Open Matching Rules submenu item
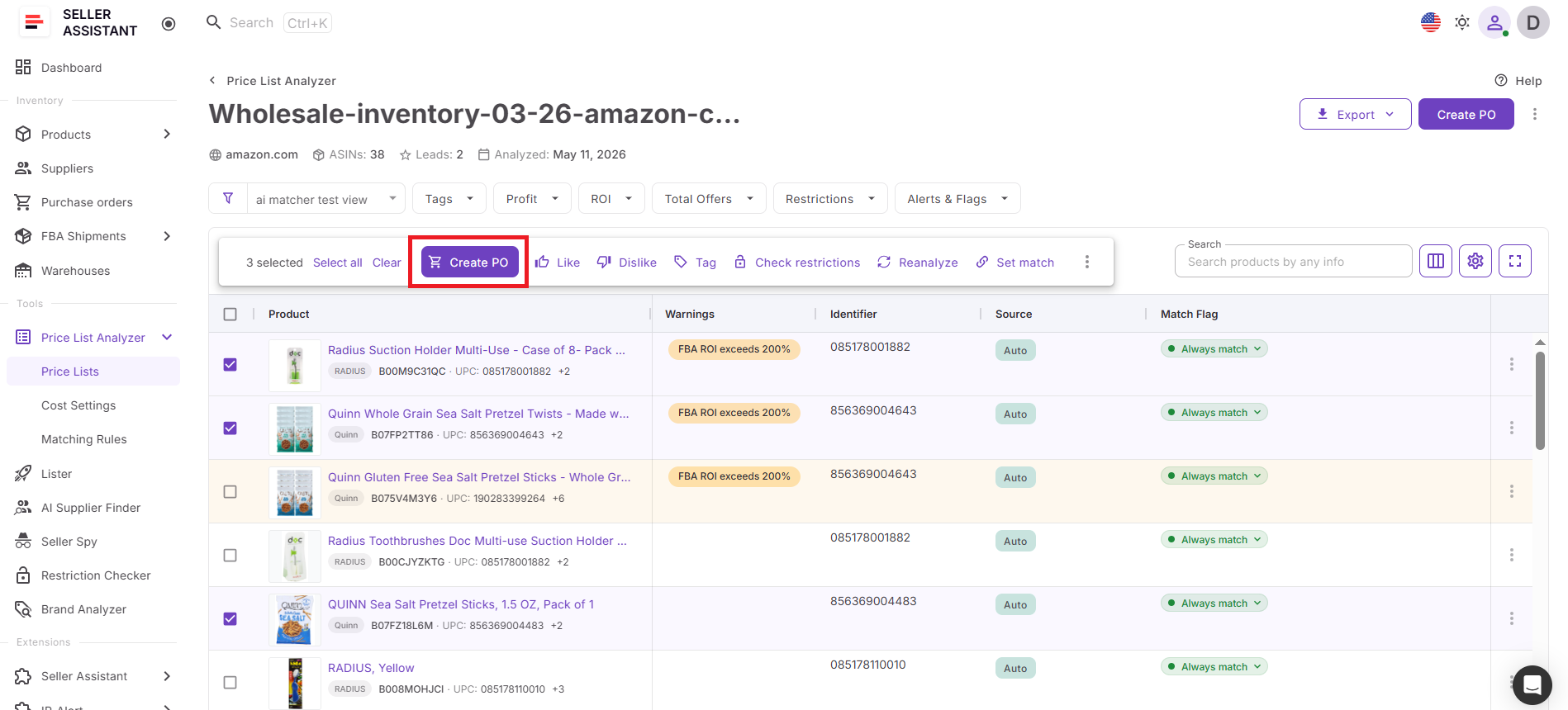This screenshot has height=710, width=1568. coord(84,438)
